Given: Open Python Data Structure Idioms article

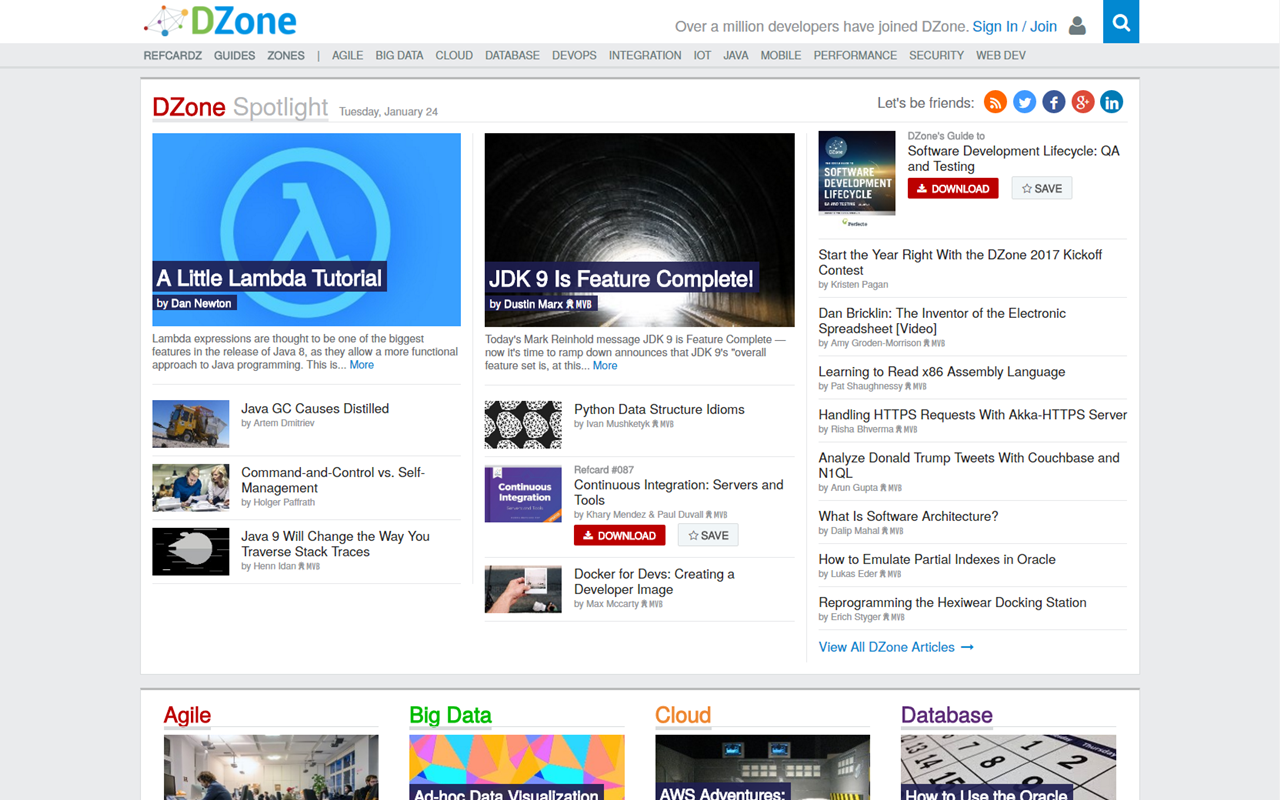Looking at the screenshot, I should pos(659,409).
